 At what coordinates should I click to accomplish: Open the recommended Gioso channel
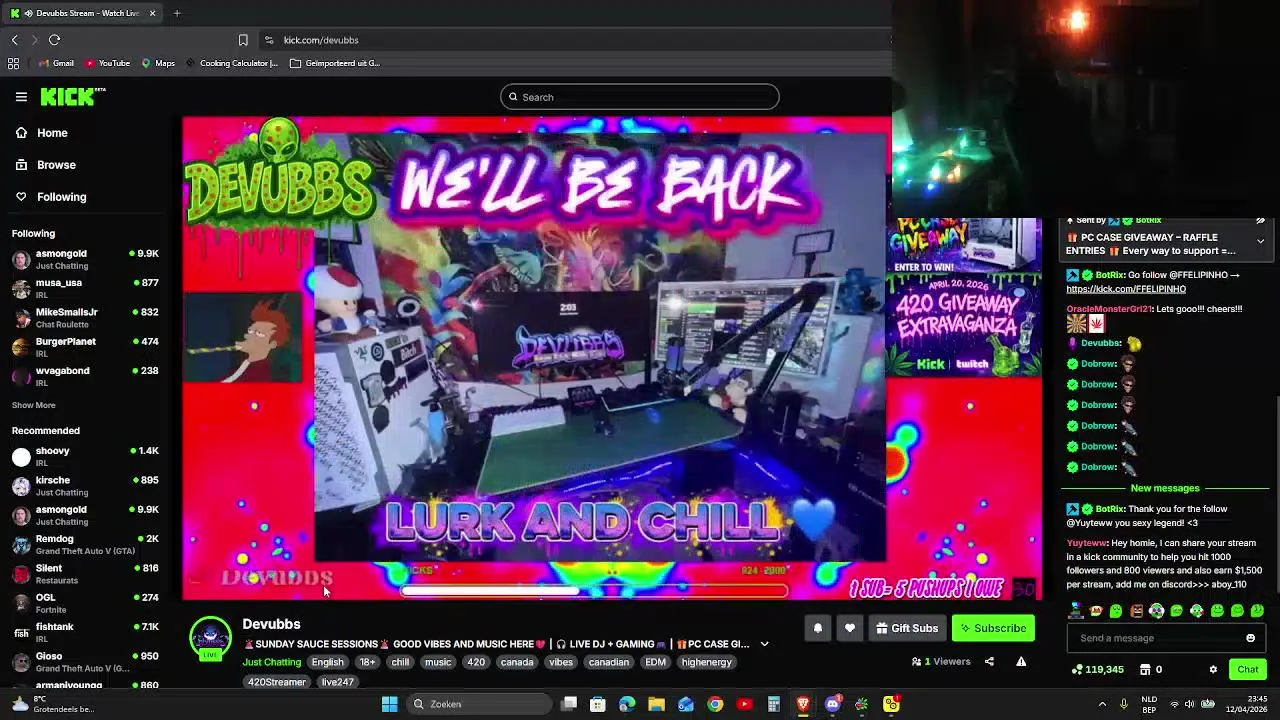[x=85, y=661]
